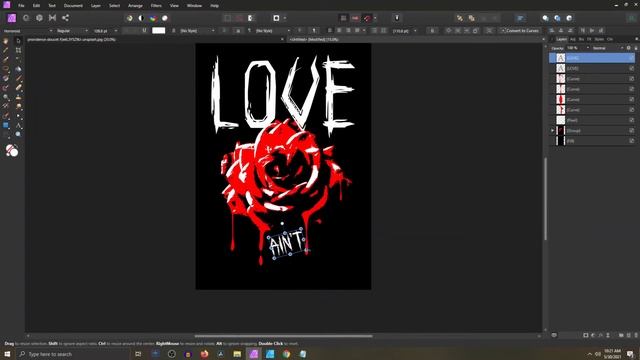Select the Crop tool in the tools panel
Screen dimensions: 640x360
pos(18,50)
